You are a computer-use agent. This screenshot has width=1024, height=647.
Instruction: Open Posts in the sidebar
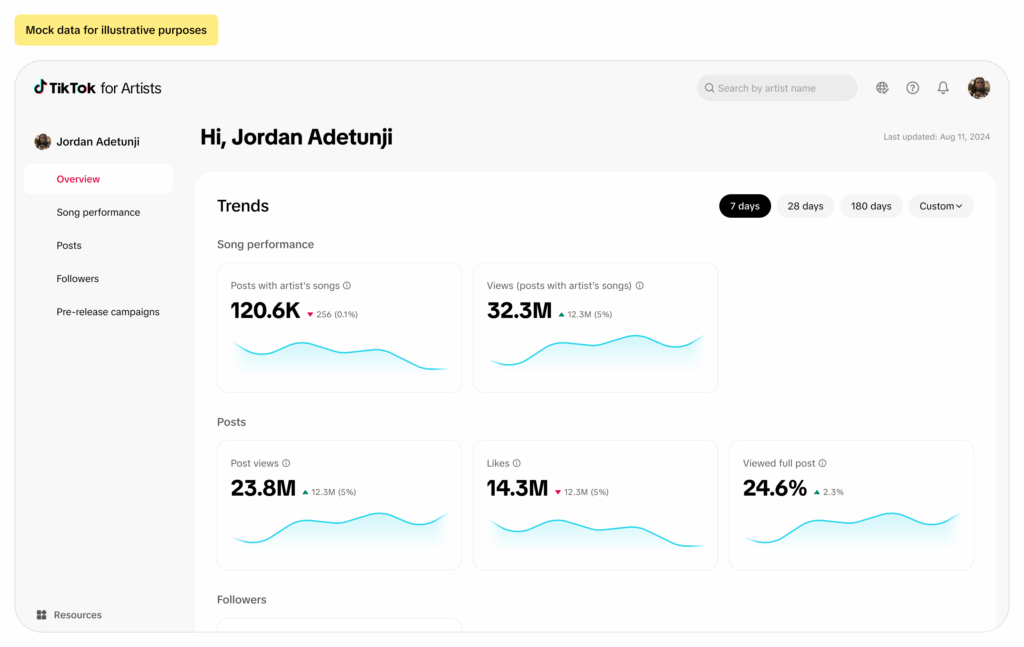pos(69,246)
